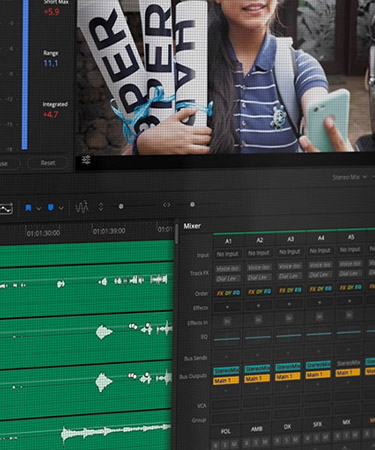The image size is (375, 450).
Task: Click the Reset button under loudness meter
Action: coord(48,163)
